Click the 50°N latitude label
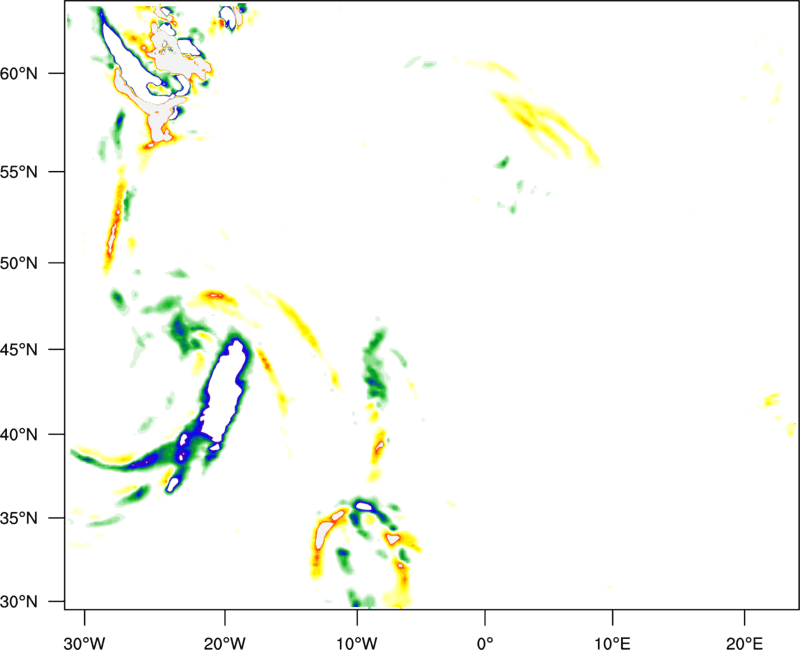 point(19,263)
